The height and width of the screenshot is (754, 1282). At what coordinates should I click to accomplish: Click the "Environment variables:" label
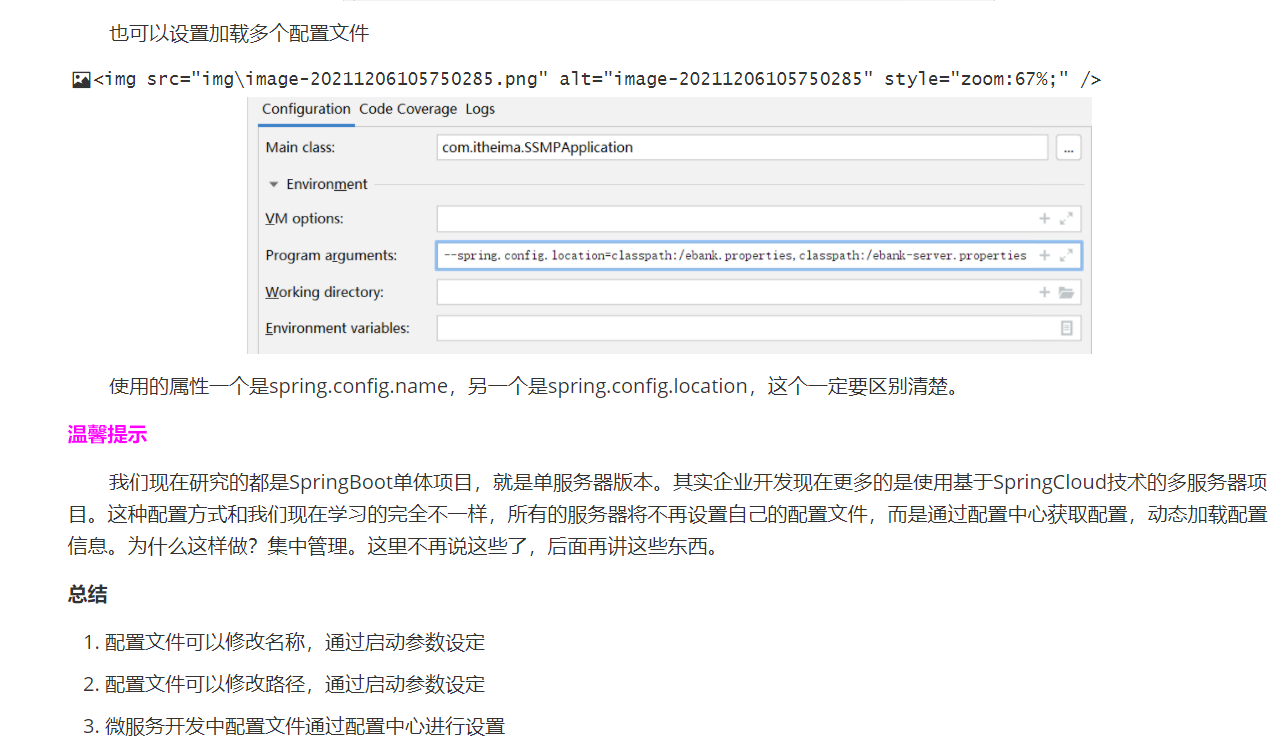click(x=337, y=328)
